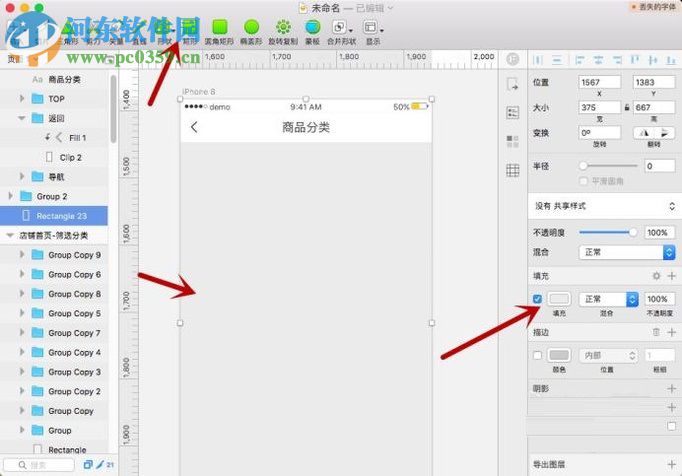Align selected layers to horizontal center
The width and height of the screenshot is (682, 476).
click(598, 60)
